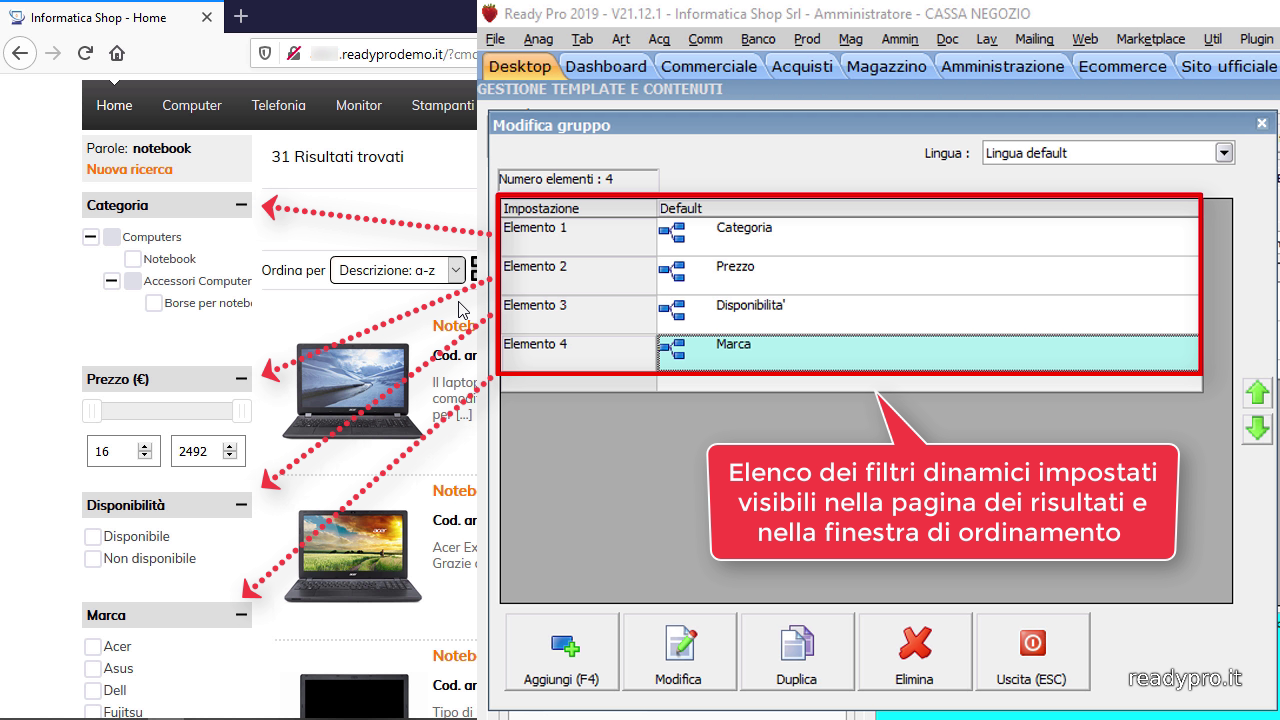This screenshot has width=1280, height=720.
Task: Switch to the Dashboard tab
Action: [x=606, y=66]
